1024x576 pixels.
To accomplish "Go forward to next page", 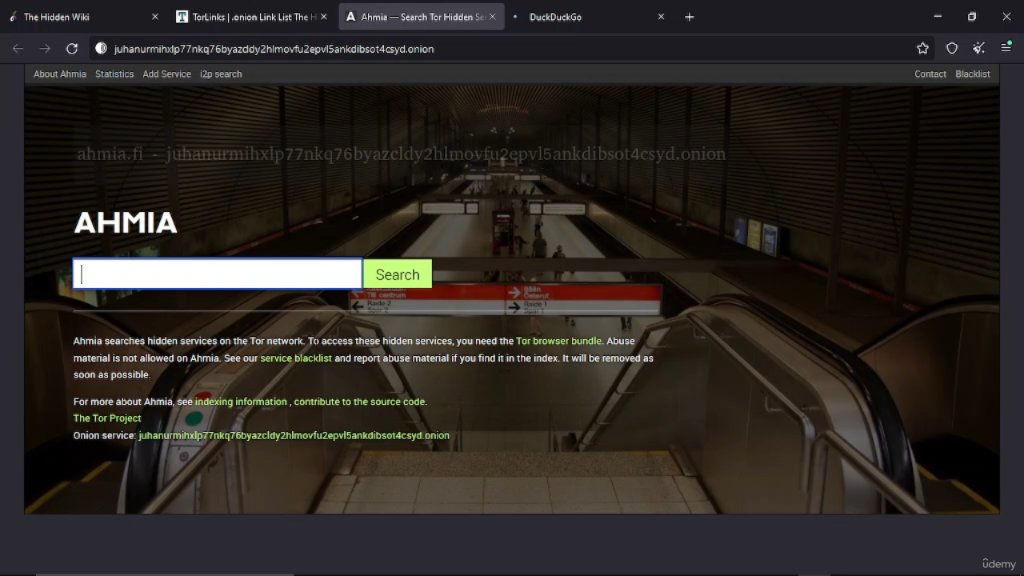I will 44,48.
